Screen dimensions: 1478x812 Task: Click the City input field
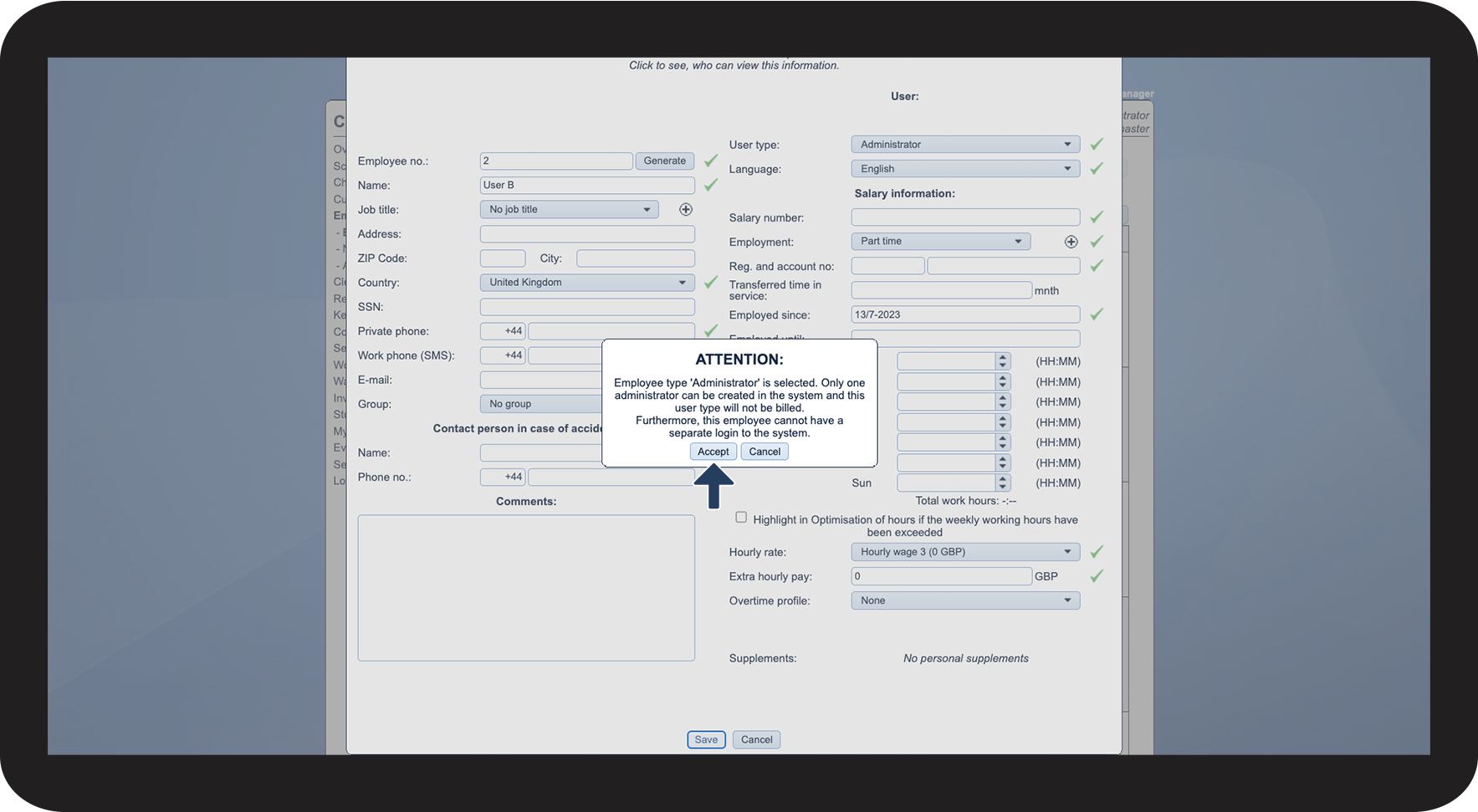(636, 258)
